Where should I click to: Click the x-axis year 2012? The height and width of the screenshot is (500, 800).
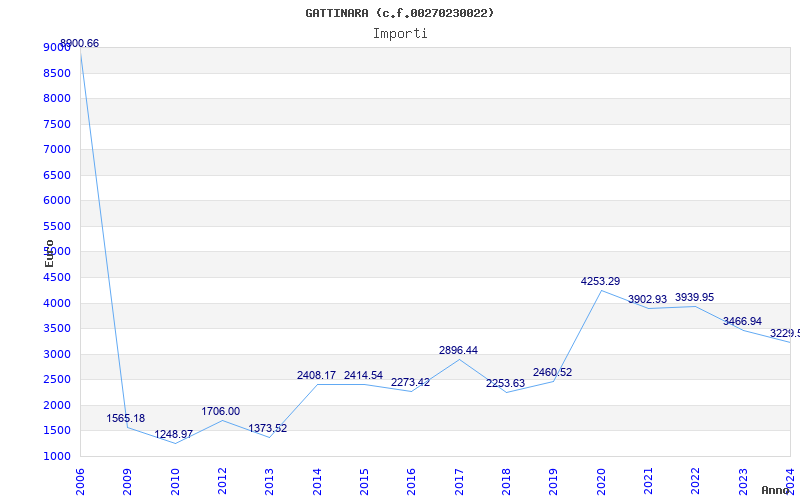[x=222, y=482]
